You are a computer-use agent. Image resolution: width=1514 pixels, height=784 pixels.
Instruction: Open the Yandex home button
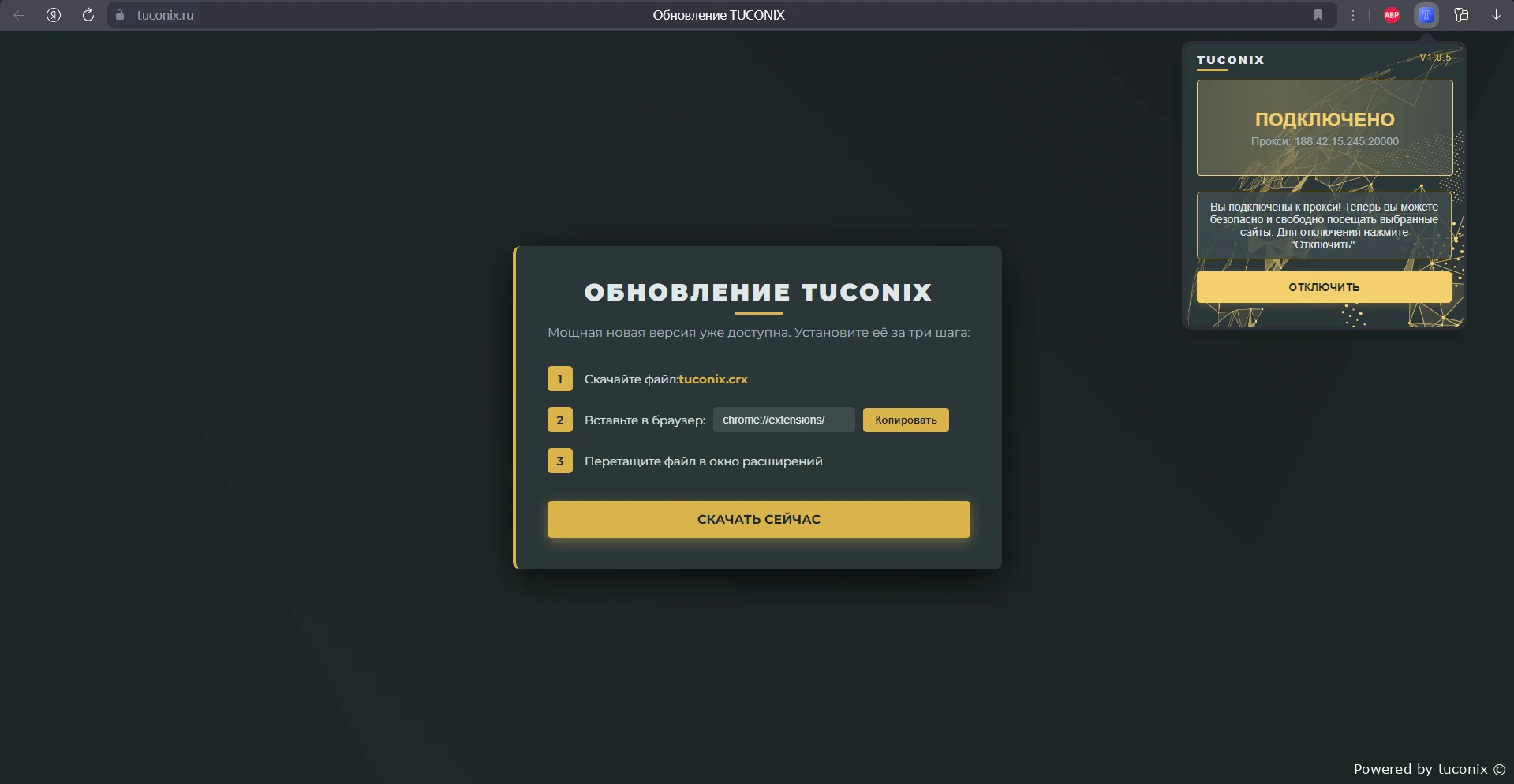(x=54, y=15)
